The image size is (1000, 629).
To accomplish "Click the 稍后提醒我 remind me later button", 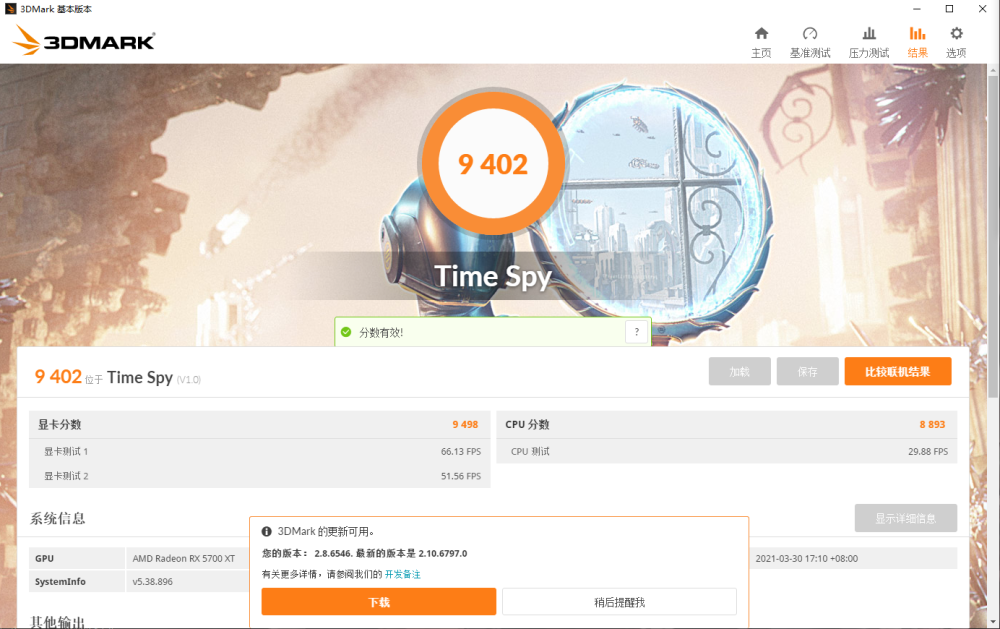I will (x=619, y=602).
